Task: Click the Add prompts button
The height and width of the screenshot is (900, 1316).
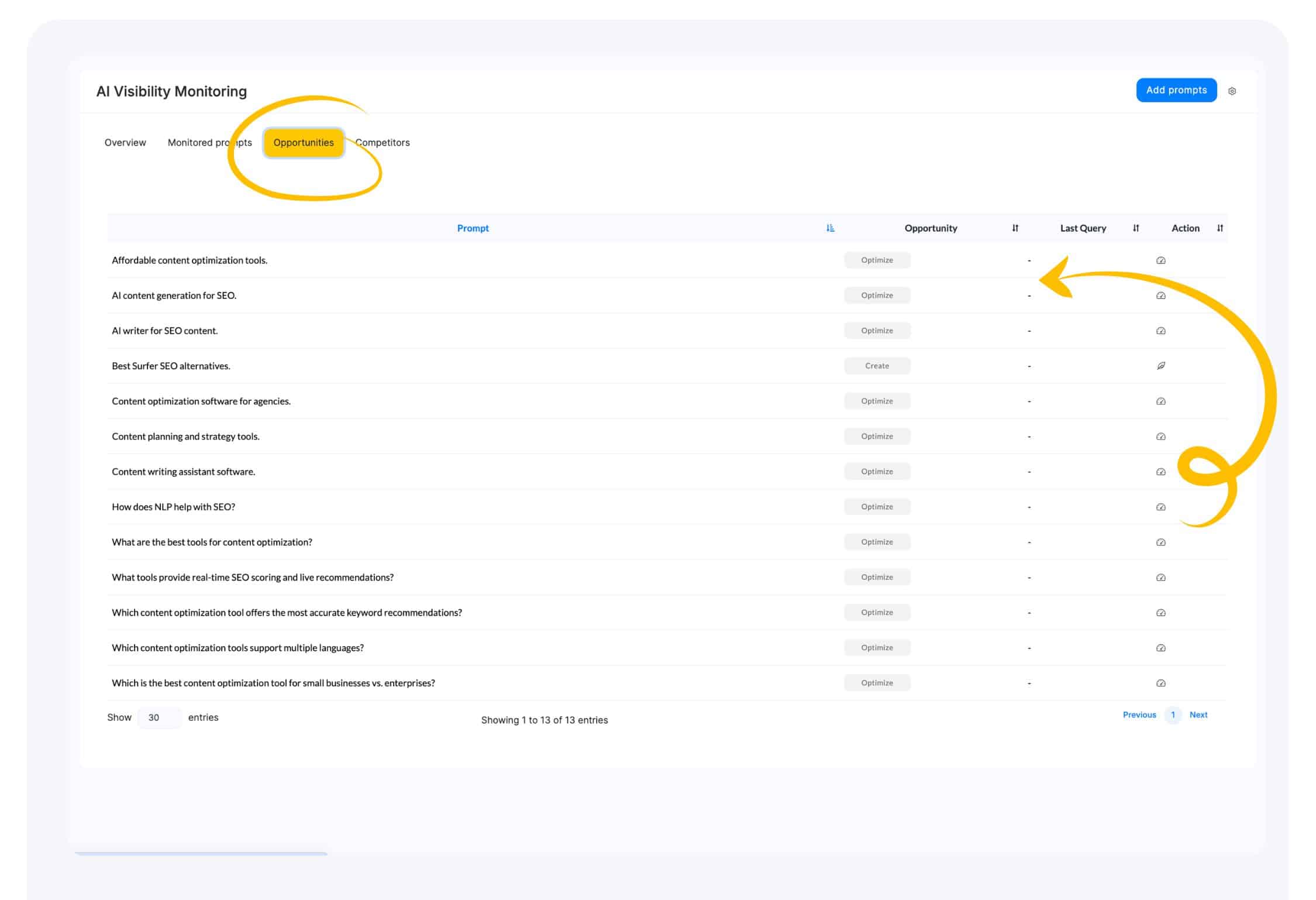Action: (x=1176, y=90)
